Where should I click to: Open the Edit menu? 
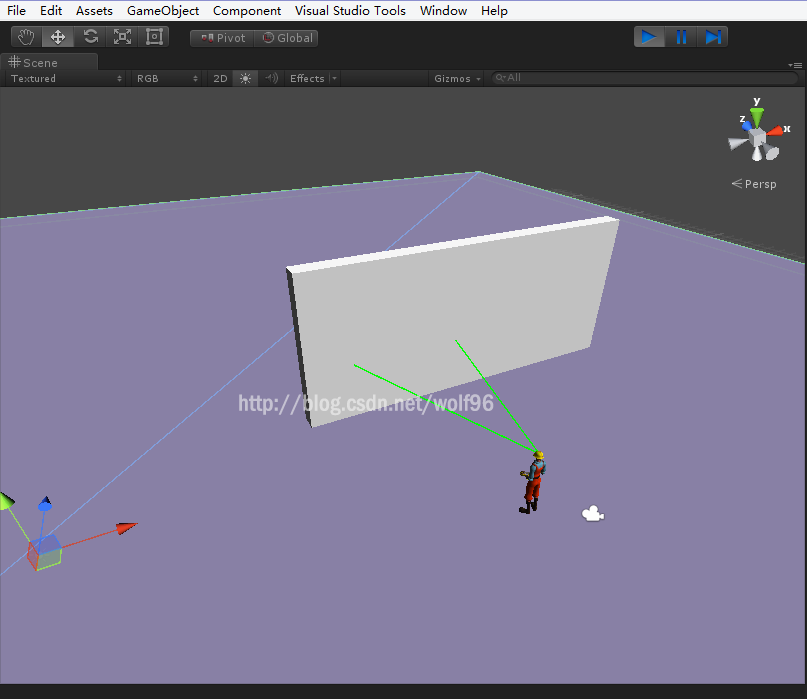51,11
